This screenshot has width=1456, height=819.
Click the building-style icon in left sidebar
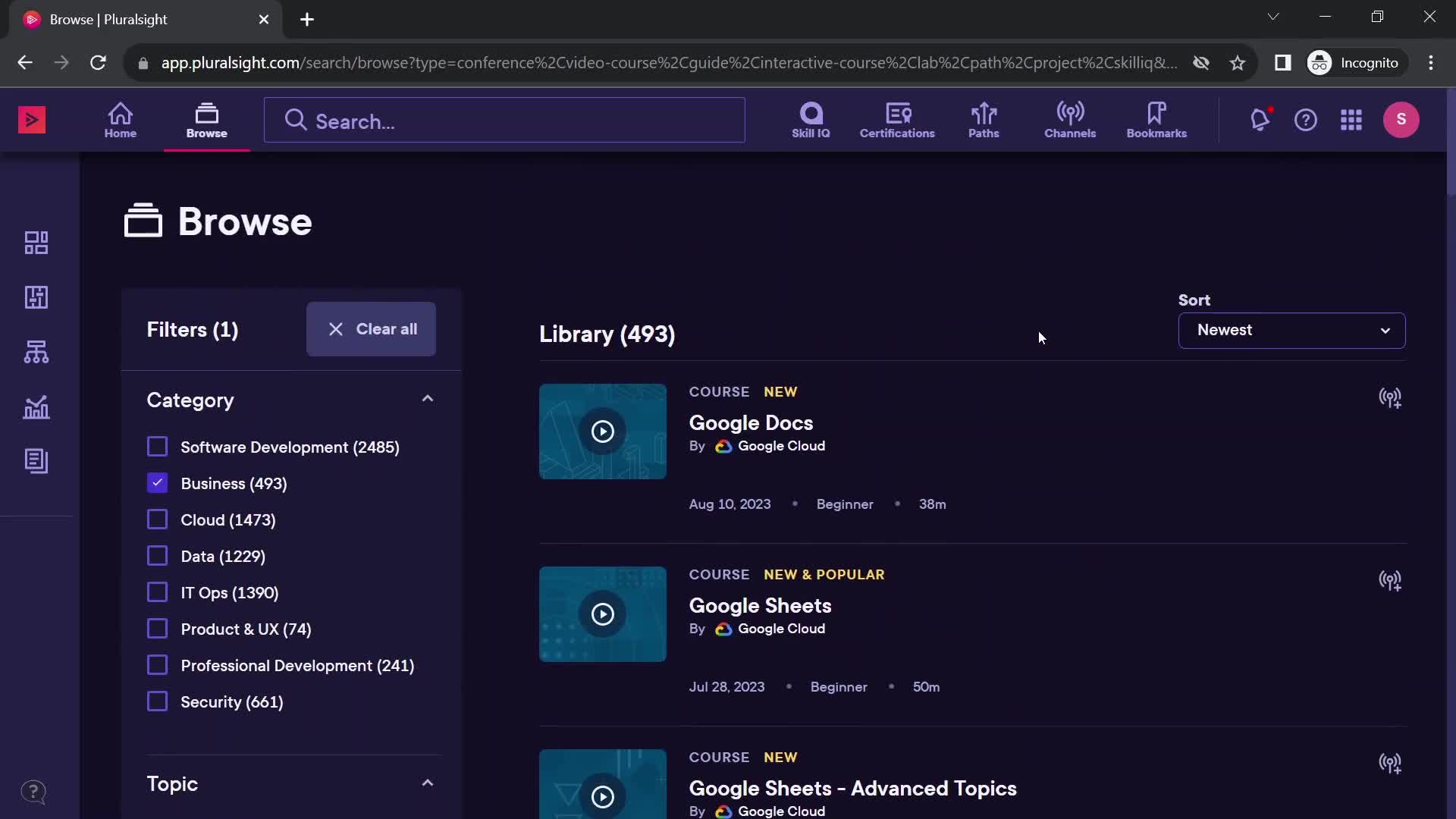click(36, 297)
